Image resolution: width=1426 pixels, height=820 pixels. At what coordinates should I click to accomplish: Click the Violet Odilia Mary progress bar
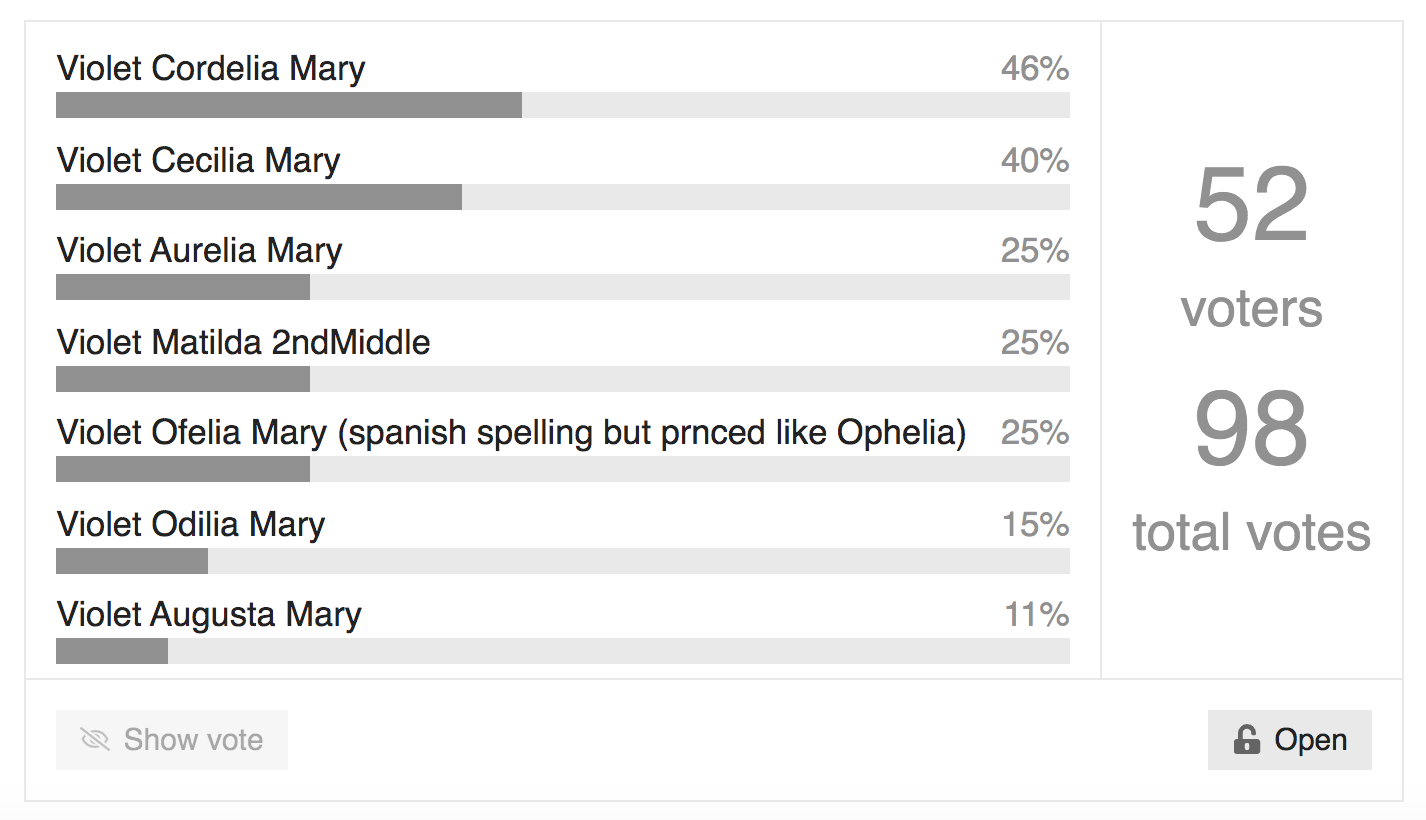click(563, 561)
